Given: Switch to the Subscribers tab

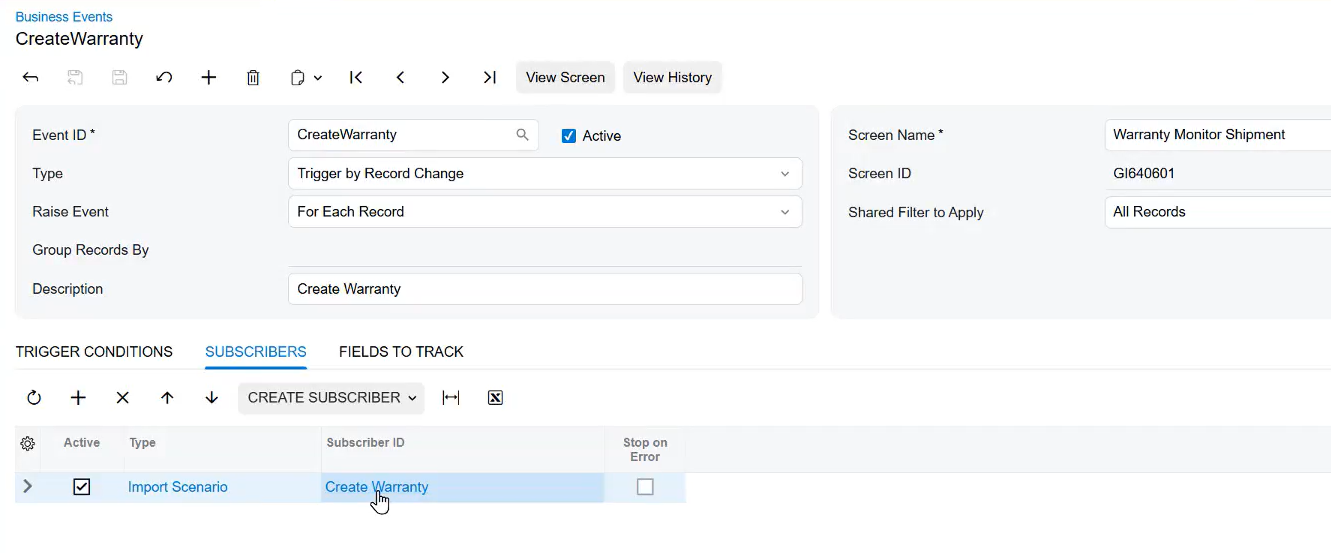Looking at the screenshot, I should pyautogui.click(x=255, y=352).
